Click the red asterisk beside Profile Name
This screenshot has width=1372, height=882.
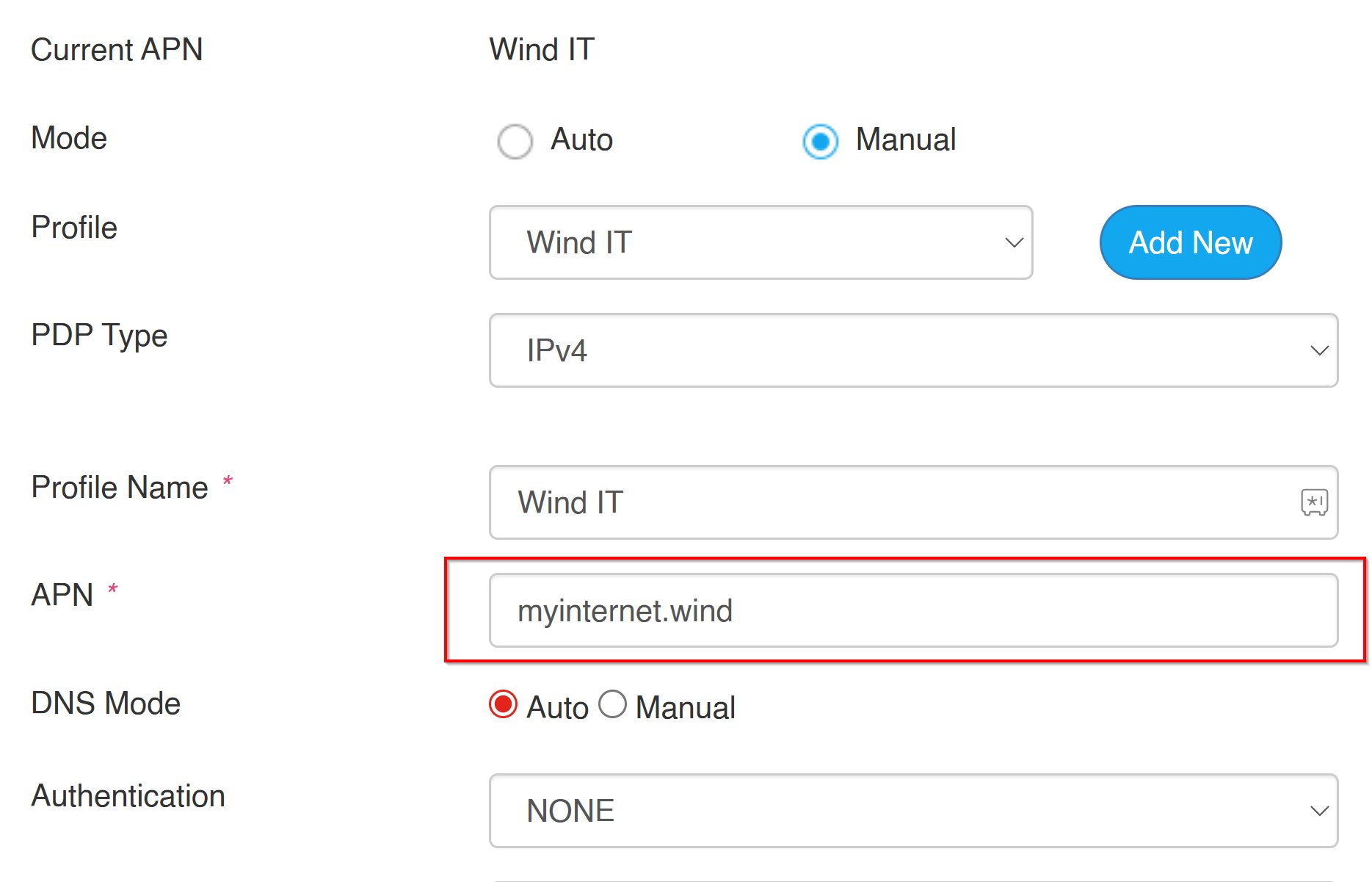228,482
